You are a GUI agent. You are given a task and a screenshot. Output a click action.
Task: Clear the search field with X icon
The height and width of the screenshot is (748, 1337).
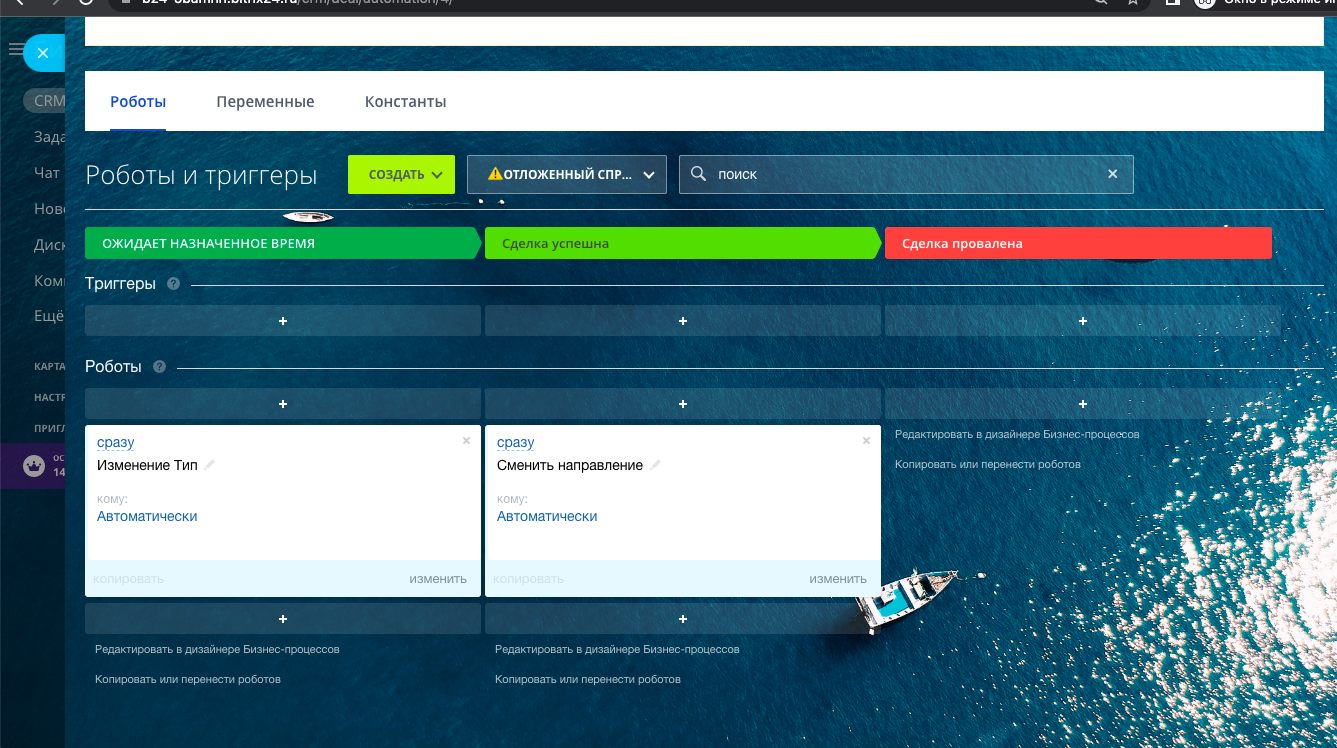point(1112,174)
